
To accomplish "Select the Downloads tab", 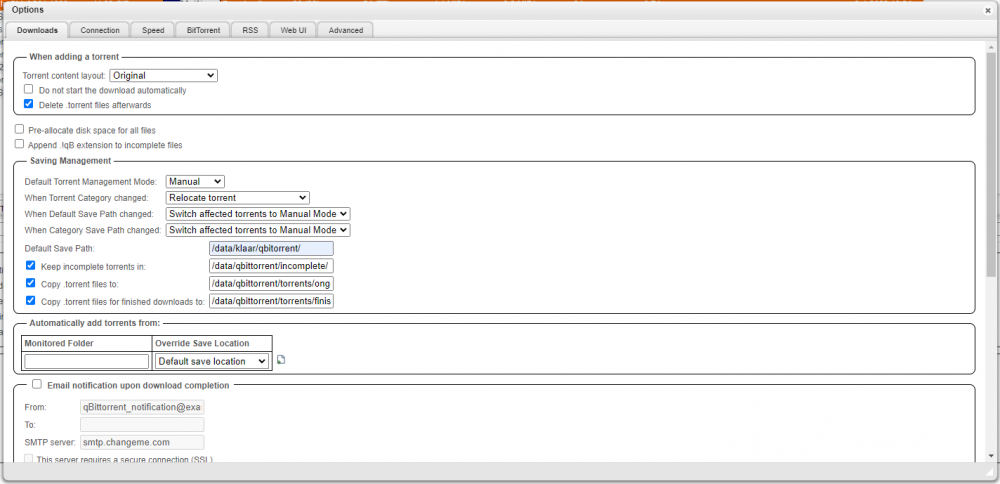I will (x=37, y=30).
